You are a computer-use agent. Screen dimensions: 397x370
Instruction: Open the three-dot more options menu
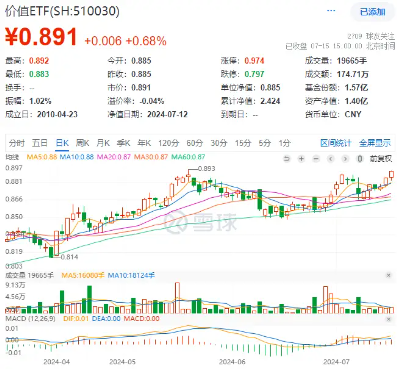click(331, 11)
